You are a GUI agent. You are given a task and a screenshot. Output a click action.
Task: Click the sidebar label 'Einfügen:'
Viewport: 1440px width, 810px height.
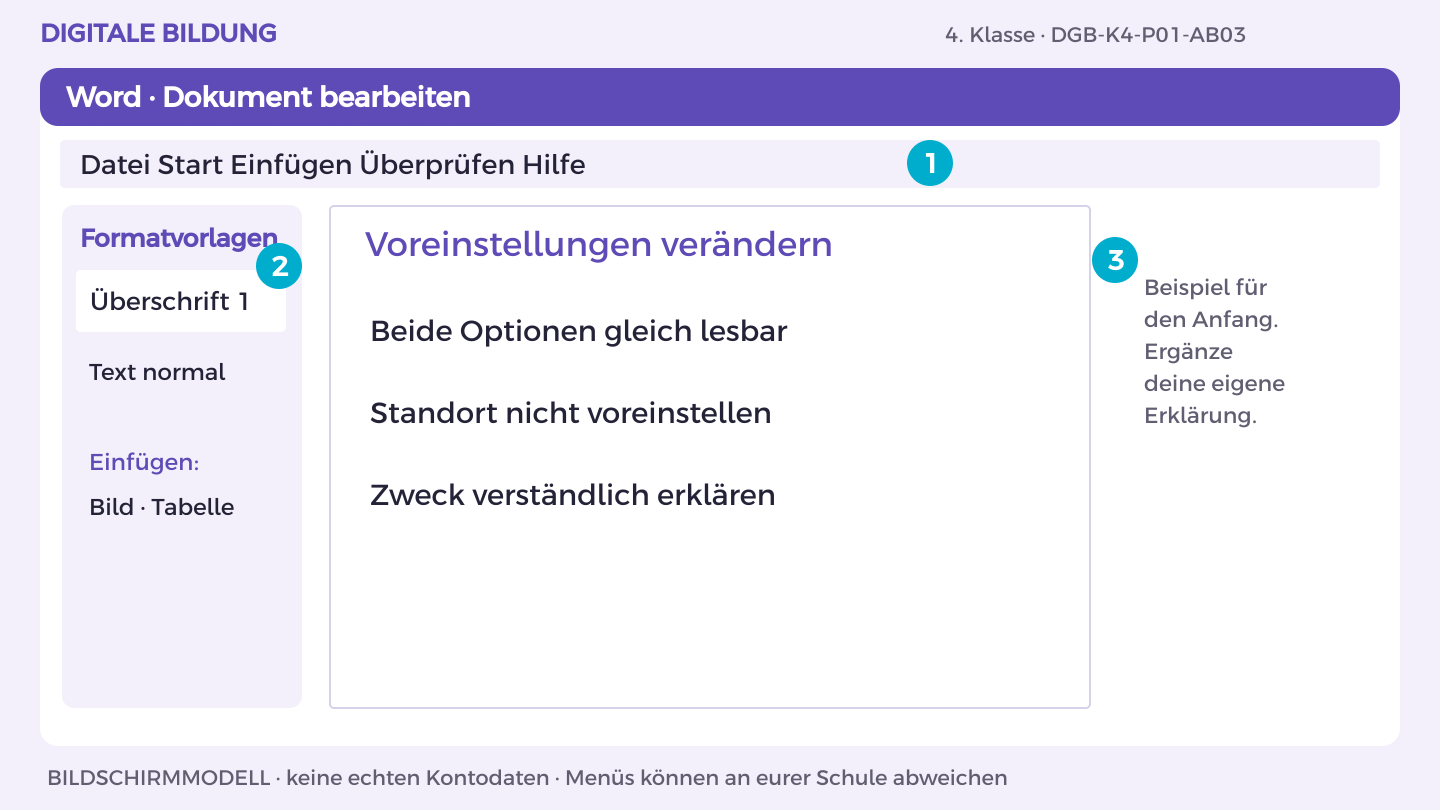tap(144, 463)
